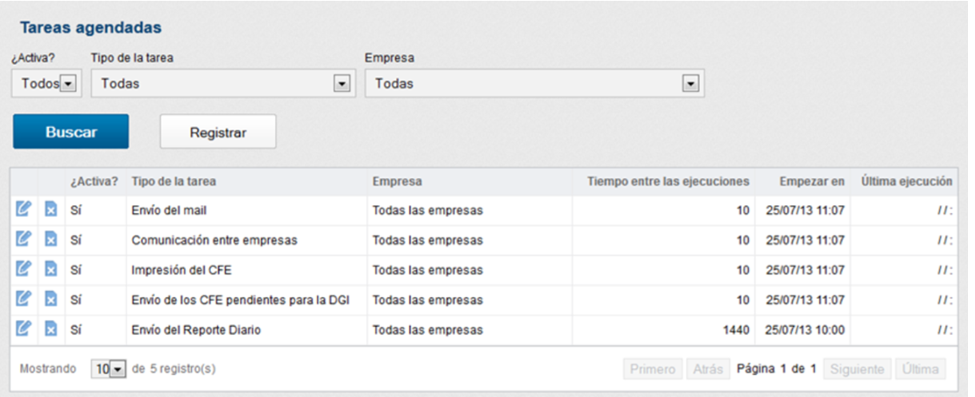Edit the Comunicación entre empresas task
Screen dimensions: 975x397
point(23,240)
